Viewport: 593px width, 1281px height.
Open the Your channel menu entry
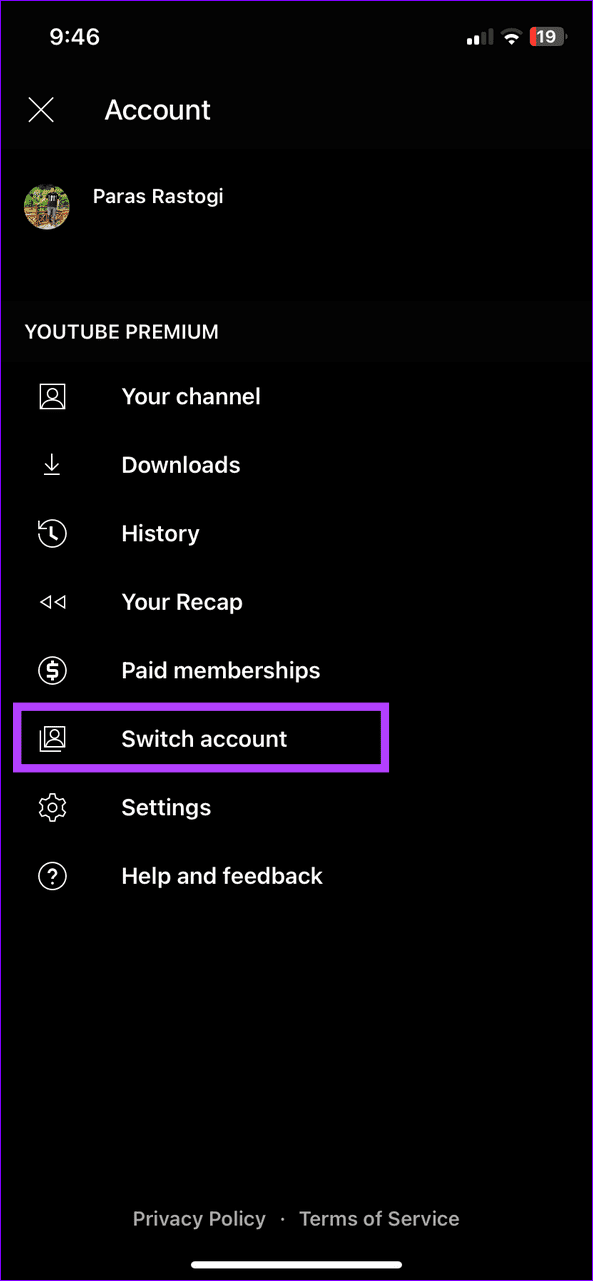coord(190,396)
